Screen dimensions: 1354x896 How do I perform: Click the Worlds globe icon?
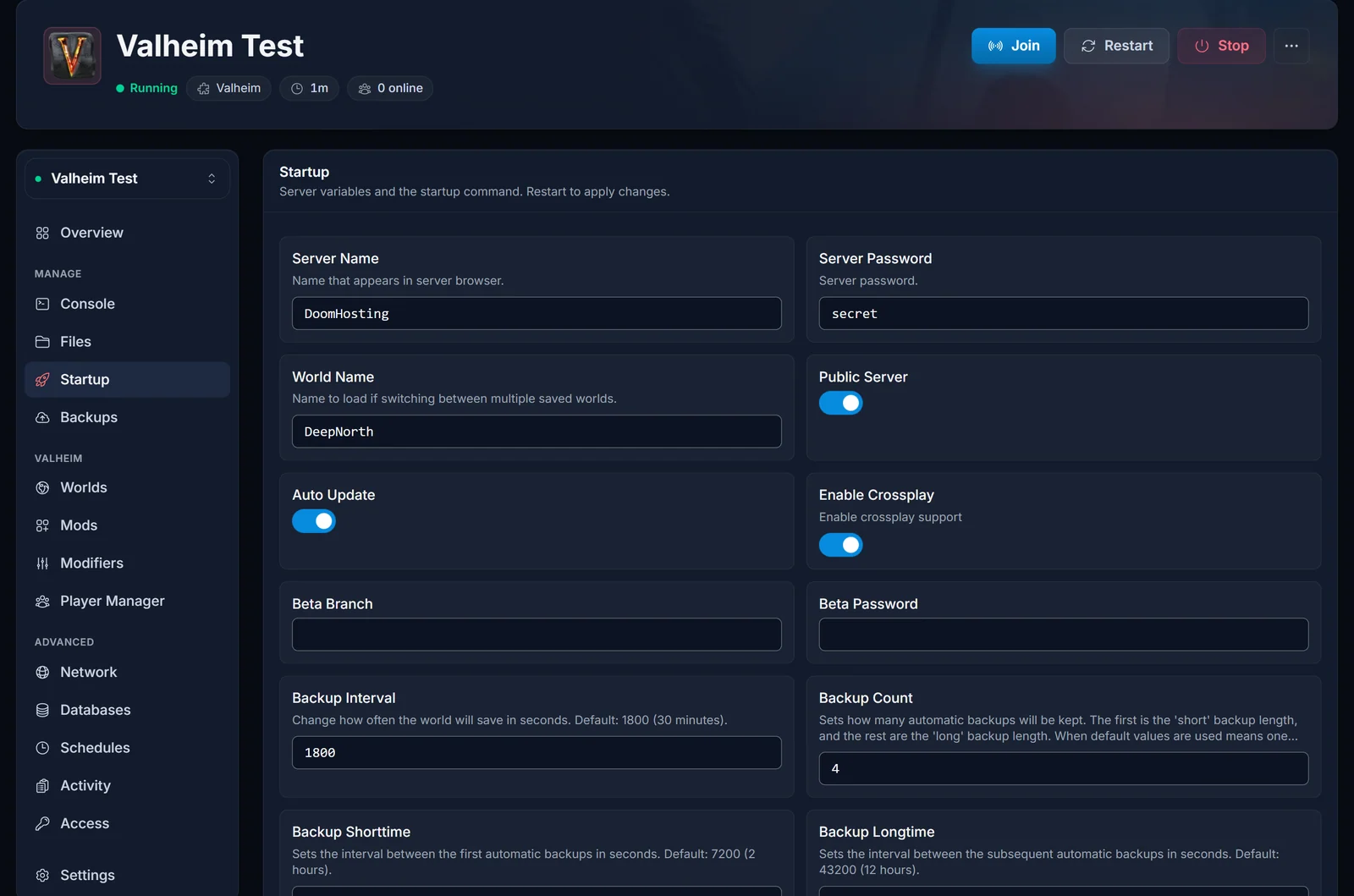(x=42, y=487)
